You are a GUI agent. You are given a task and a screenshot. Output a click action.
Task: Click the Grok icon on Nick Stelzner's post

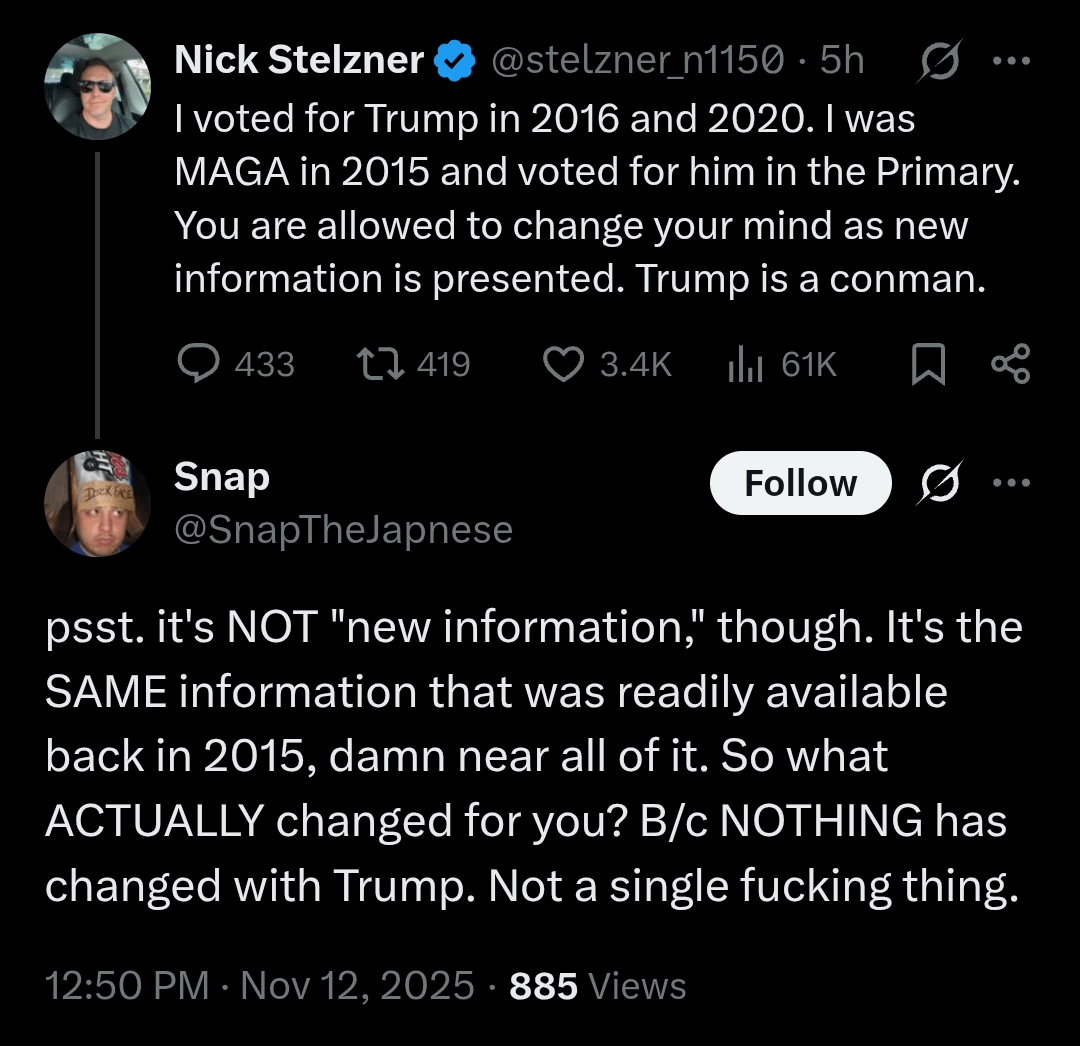pyautogui.click(x=938, y=61)
